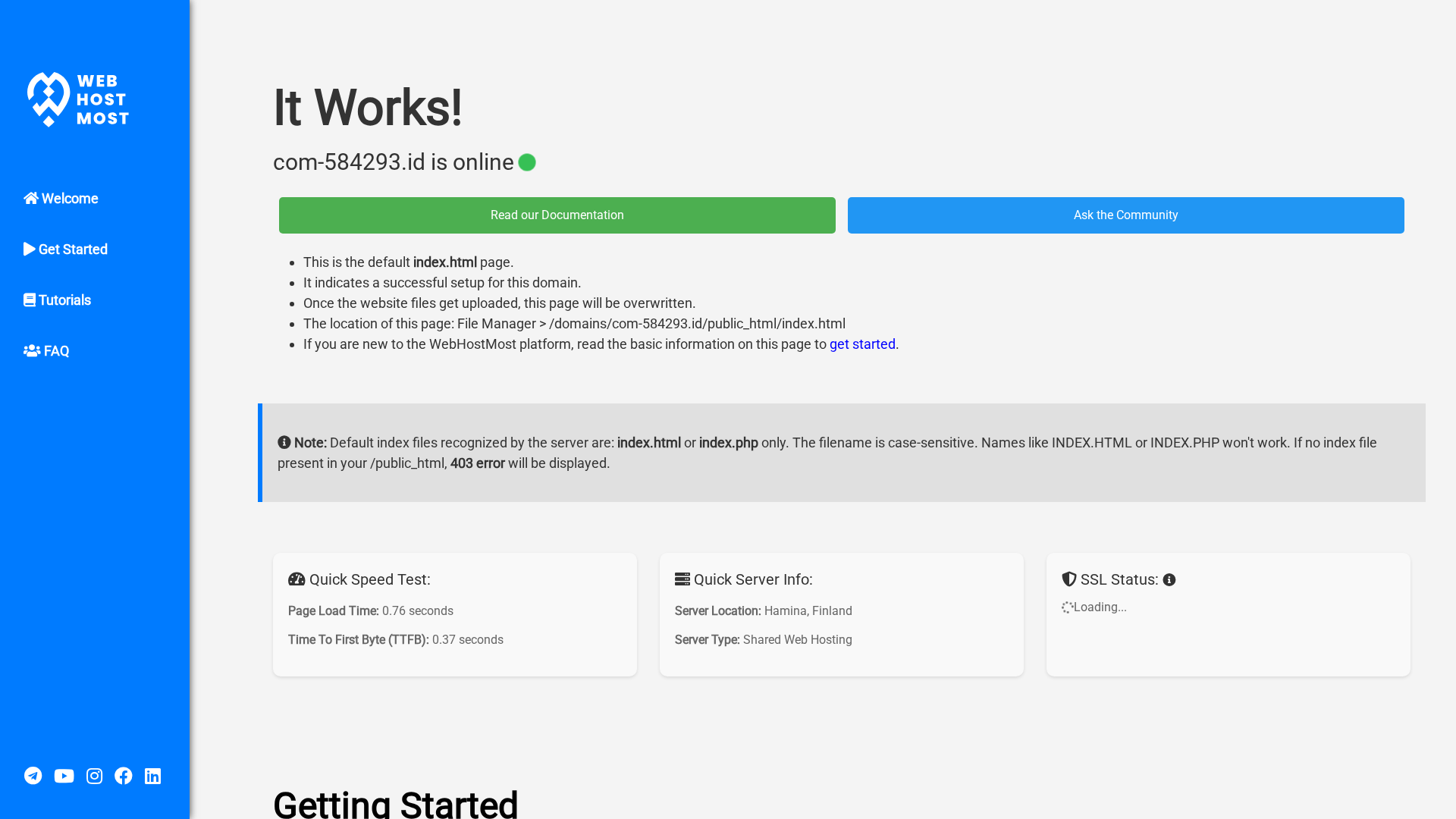This screenshot has height=819, width=1456.
Task: Click the info icon before Note
Action: click(284, 442)
